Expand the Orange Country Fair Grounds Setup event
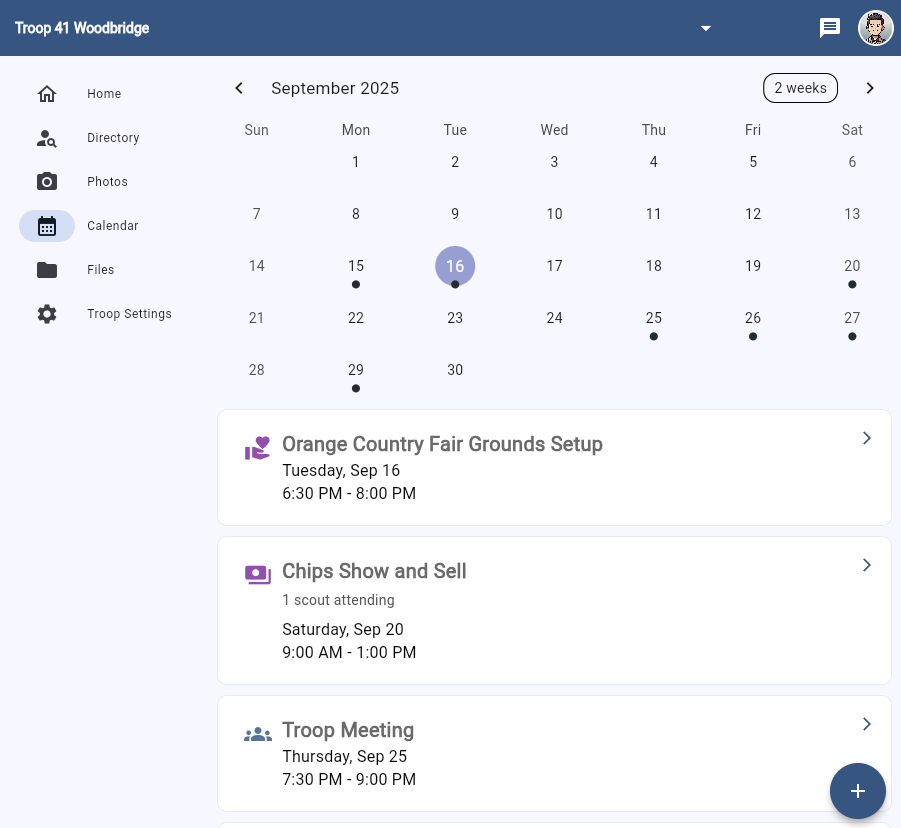 (x=866, y=438)
